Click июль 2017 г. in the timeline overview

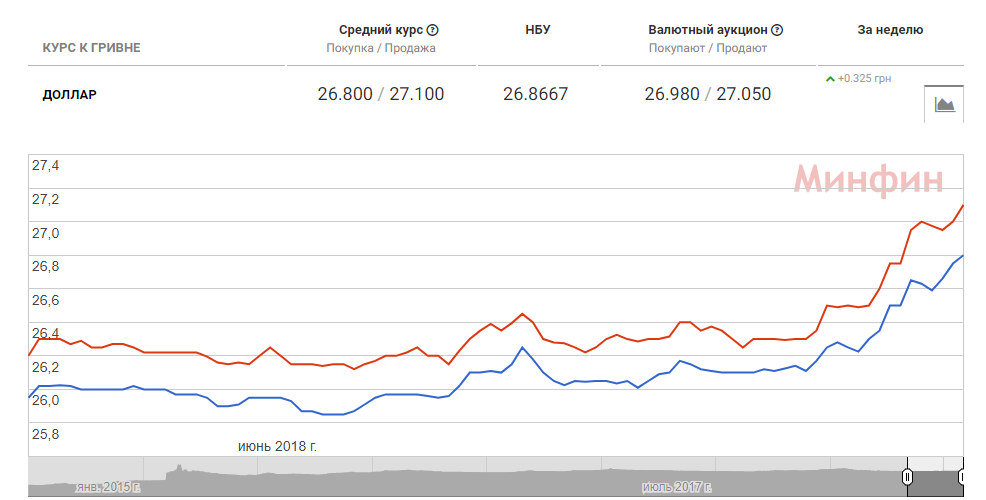click(x=676, y=487)
